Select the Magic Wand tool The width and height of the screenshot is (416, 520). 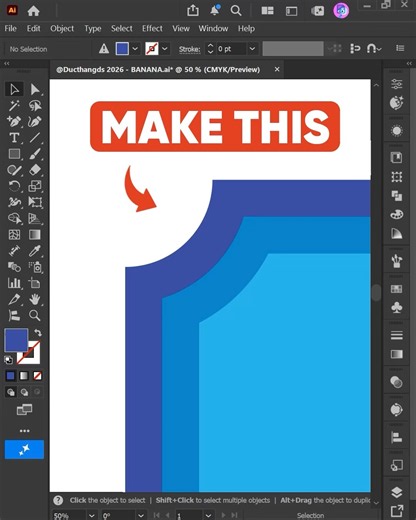(x=14, y=105)
